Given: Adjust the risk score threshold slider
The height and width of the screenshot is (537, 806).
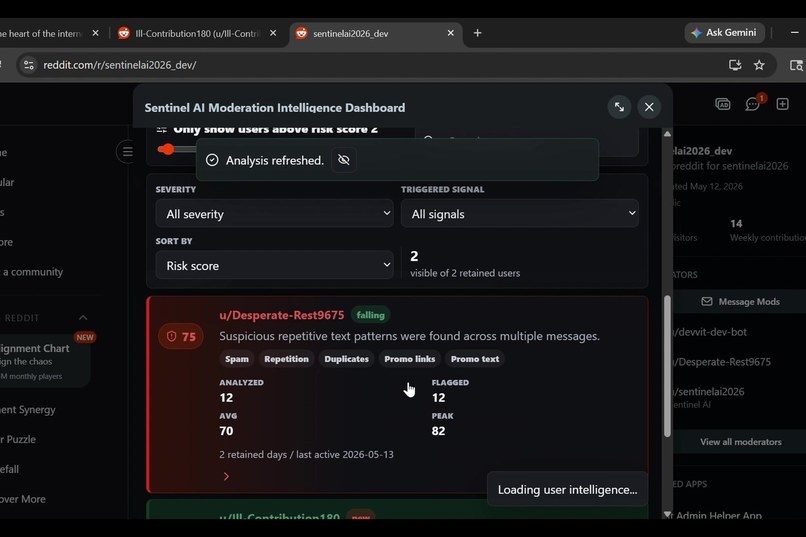Looking at the screenshot, I should click(166, 150).
